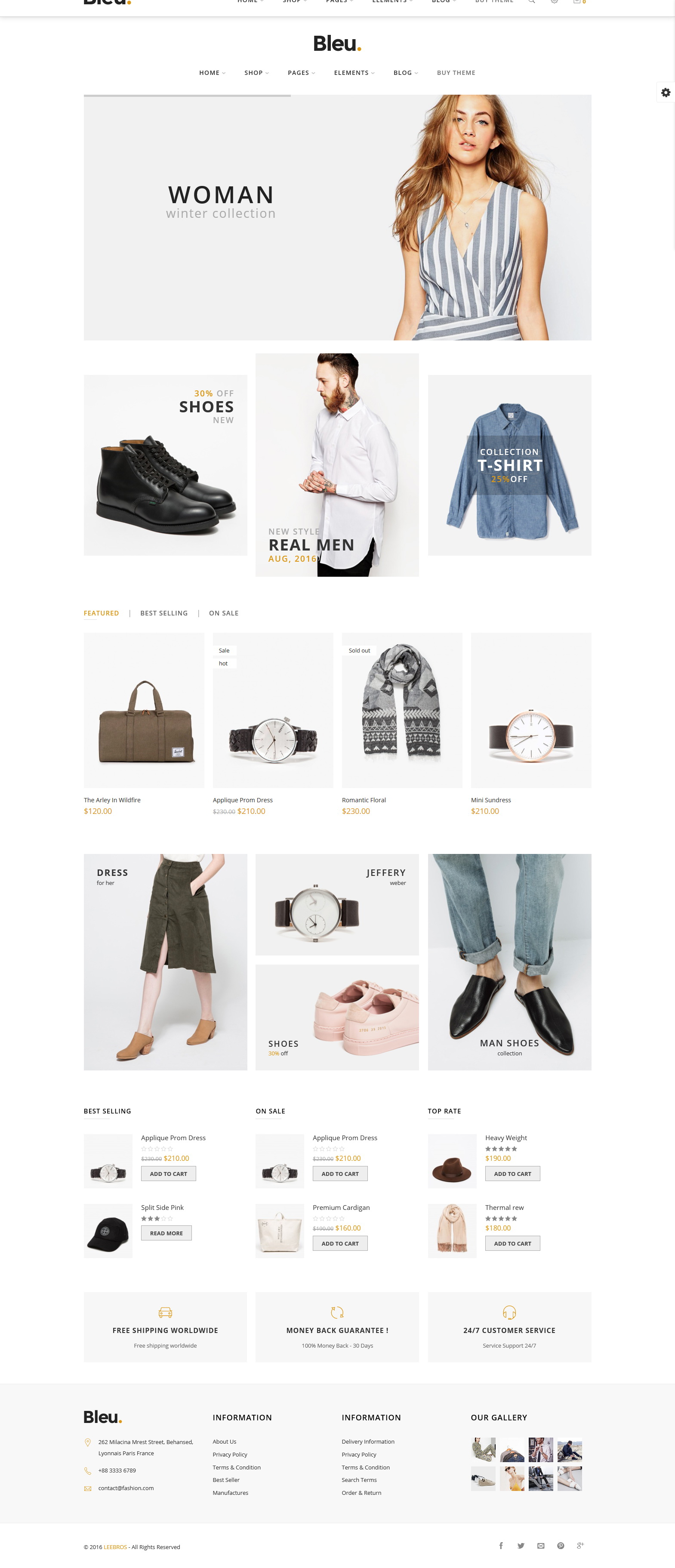This screenshot has width=675, height=1568.
Task: Open the shopping cart icon in header
Action: [x=578, y=2]
